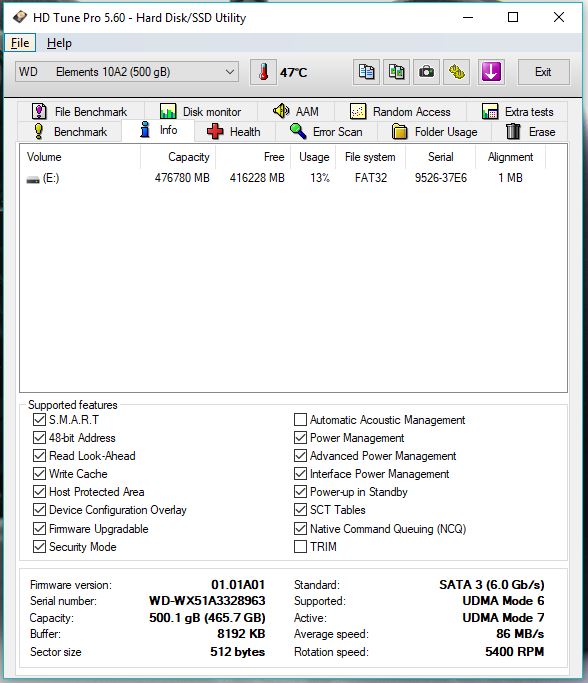Toggle the Write Cache checkbox
Viewport: 588px width, 683px height.
pyautogui.click(x=39, y=473)
